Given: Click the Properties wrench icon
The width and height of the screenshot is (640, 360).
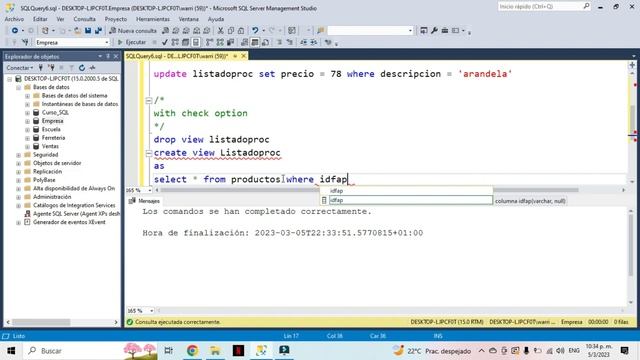Looking at the screenshot, I should [x=434, y=31].
